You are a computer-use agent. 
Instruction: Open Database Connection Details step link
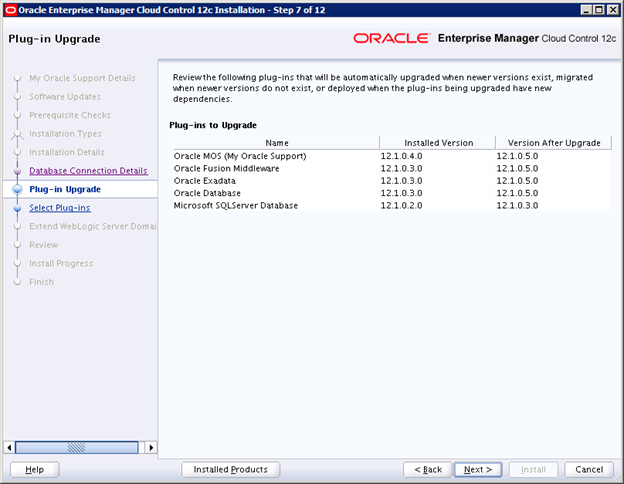point(88,171)
